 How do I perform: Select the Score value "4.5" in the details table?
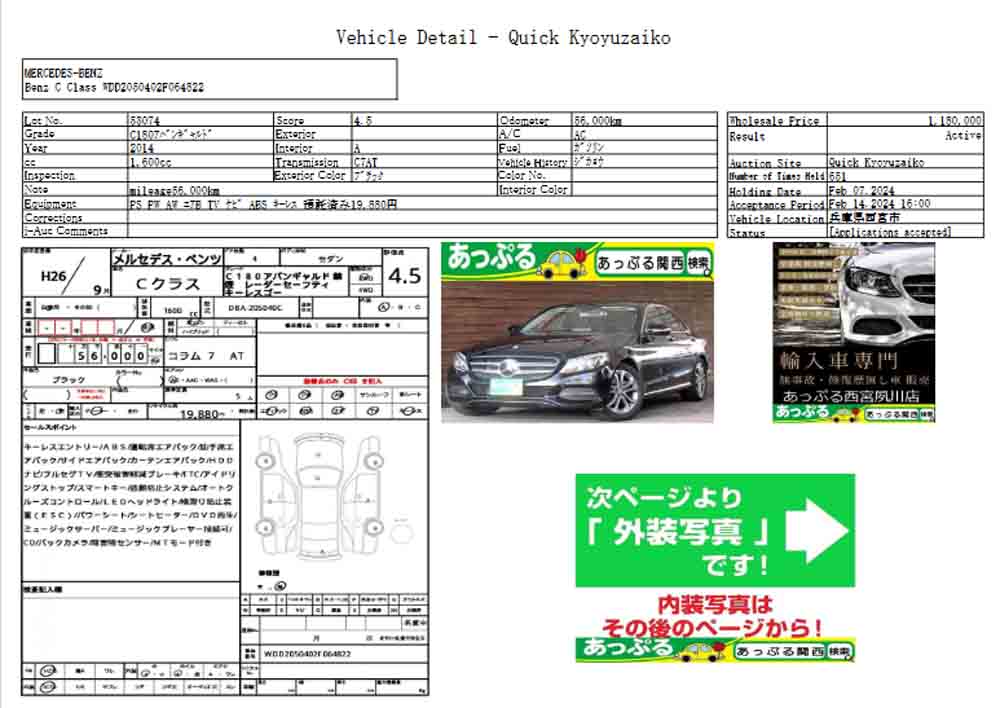tap(363, 120)
